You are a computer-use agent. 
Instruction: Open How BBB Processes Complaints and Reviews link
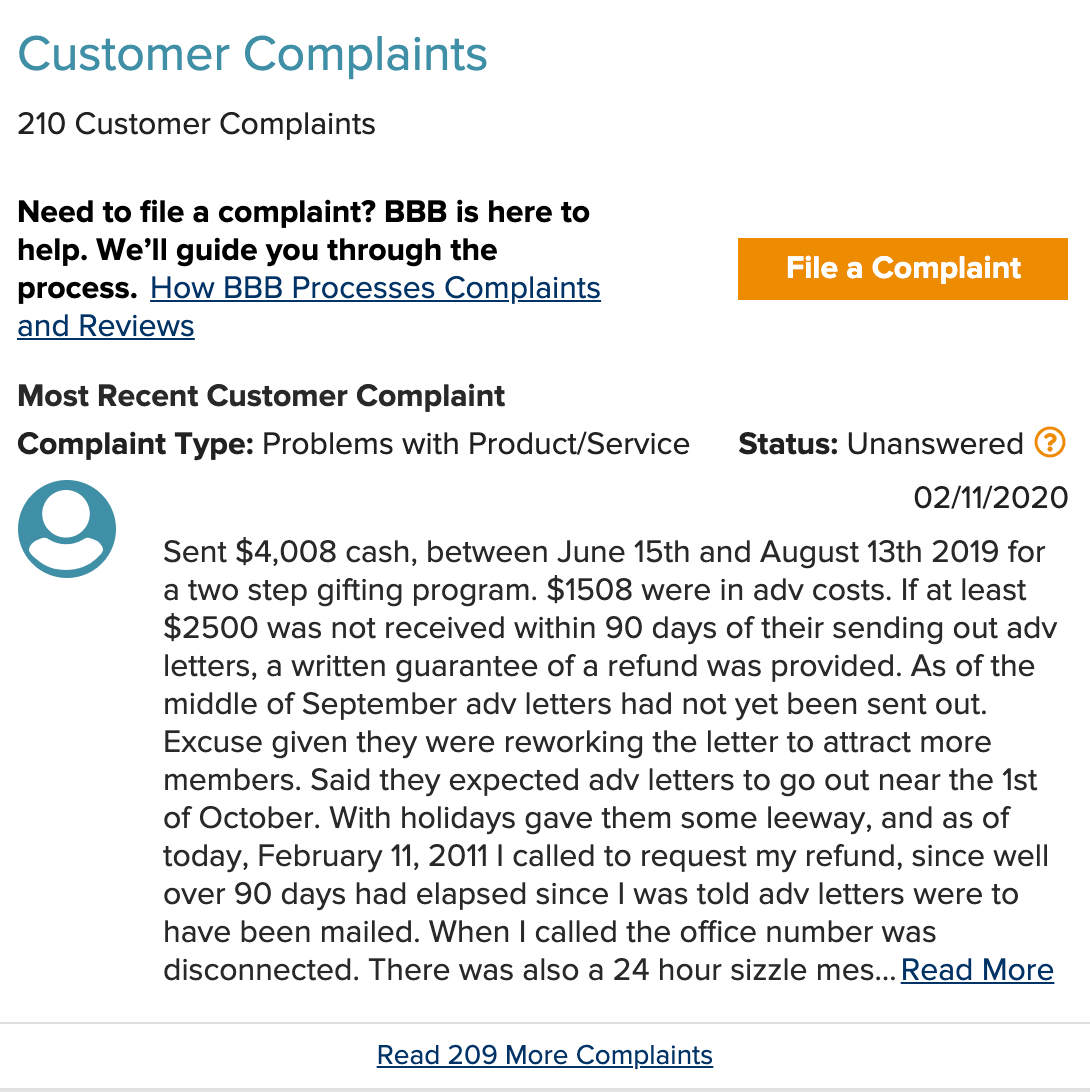coord(375,288)
